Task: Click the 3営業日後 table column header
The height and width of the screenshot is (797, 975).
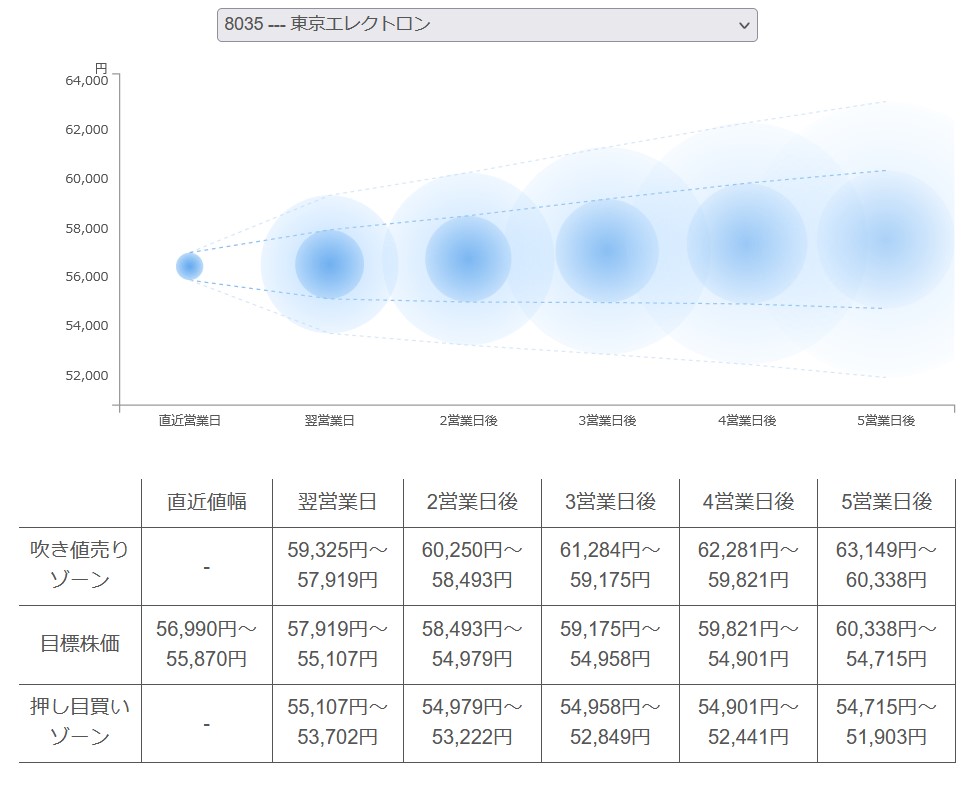Action: 611,502
